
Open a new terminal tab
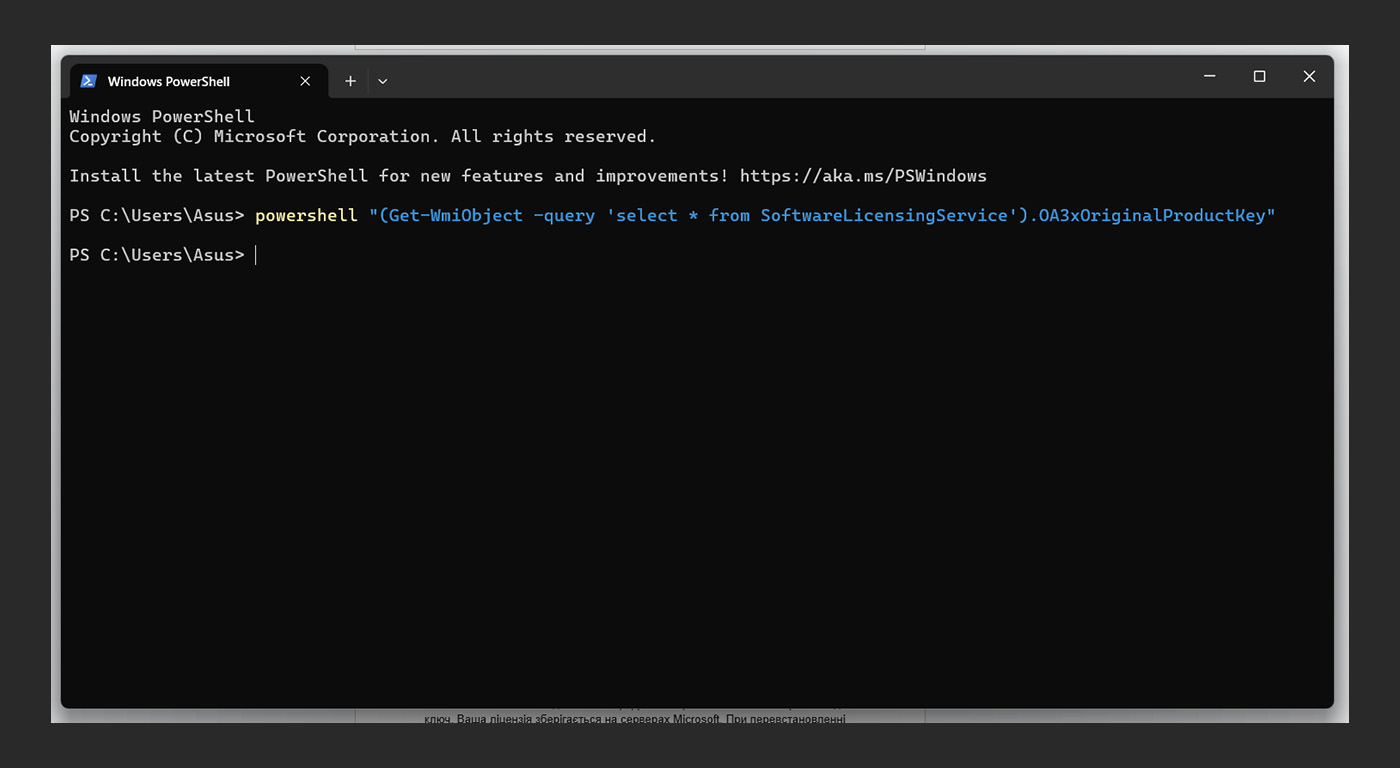[x=350, y=81]
